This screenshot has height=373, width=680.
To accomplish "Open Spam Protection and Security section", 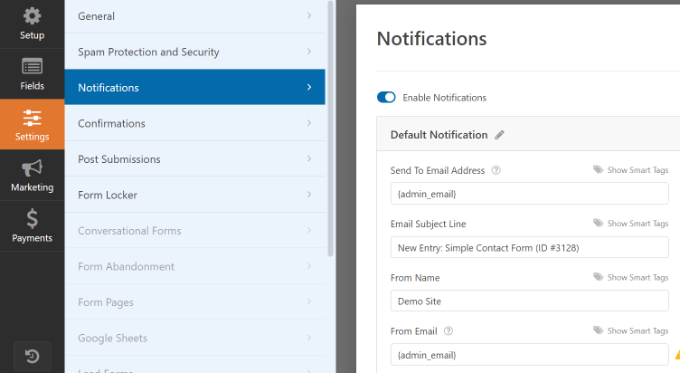I will 195,52.
